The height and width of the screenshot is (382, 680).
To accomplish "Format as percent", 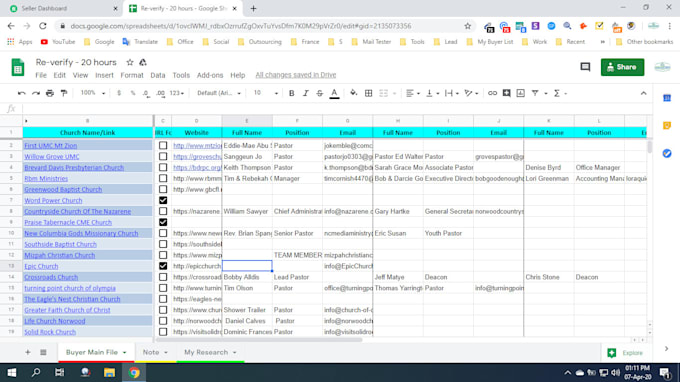I will [133, 93].
